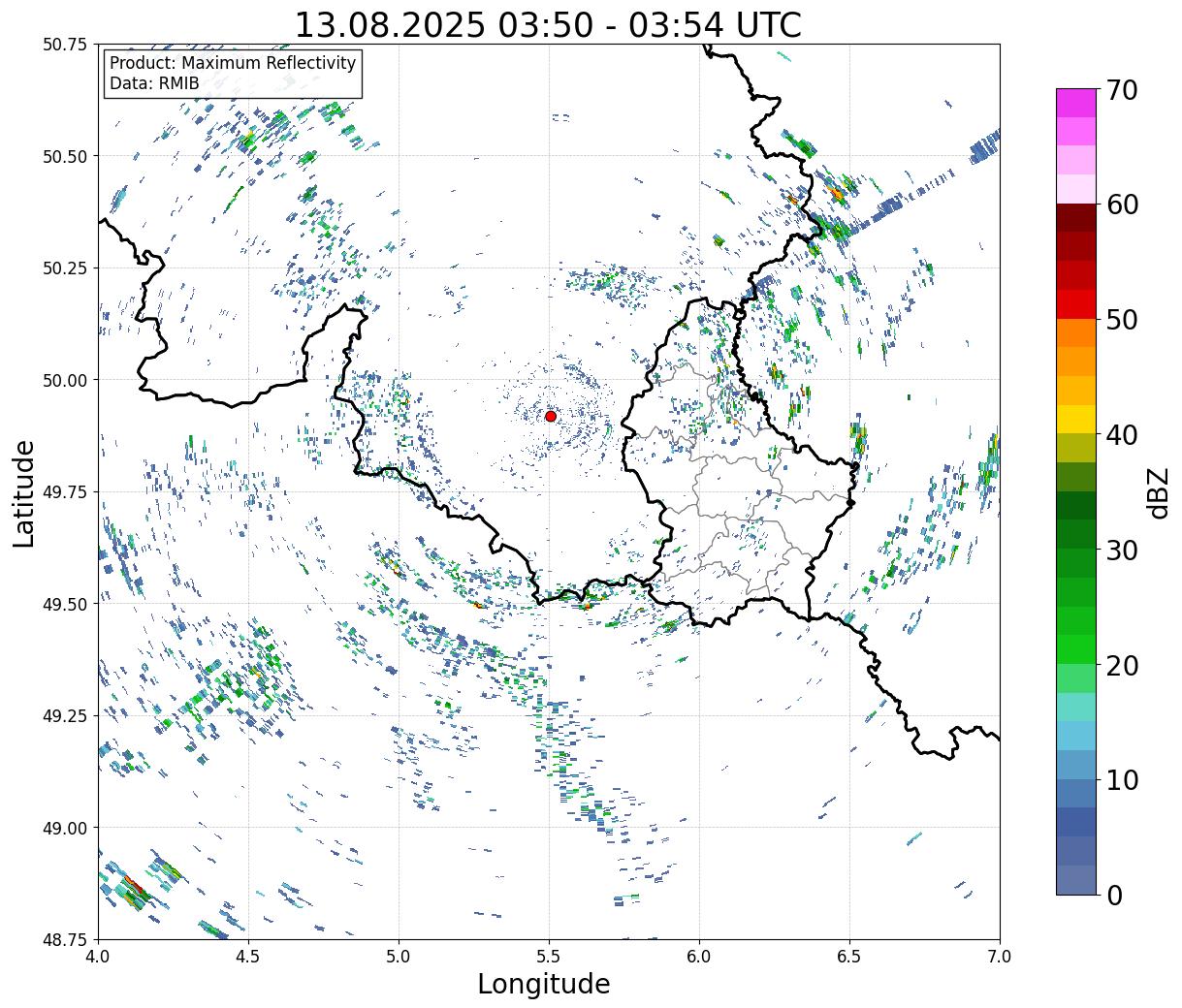Click the longitude tick label 7.0
Image resolution: width=1182 pixels, height=1008 pixels.
(1000, 956)
